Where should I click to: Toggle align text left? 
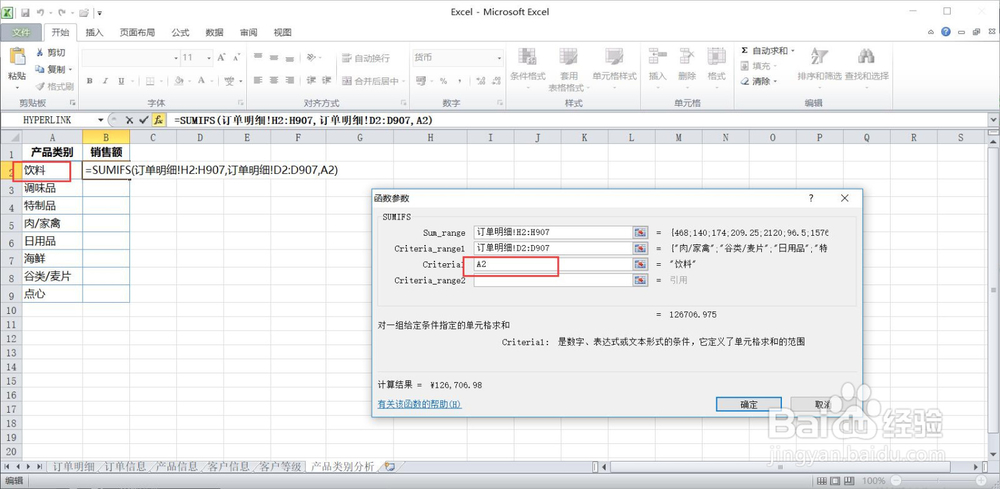(258, 81)
